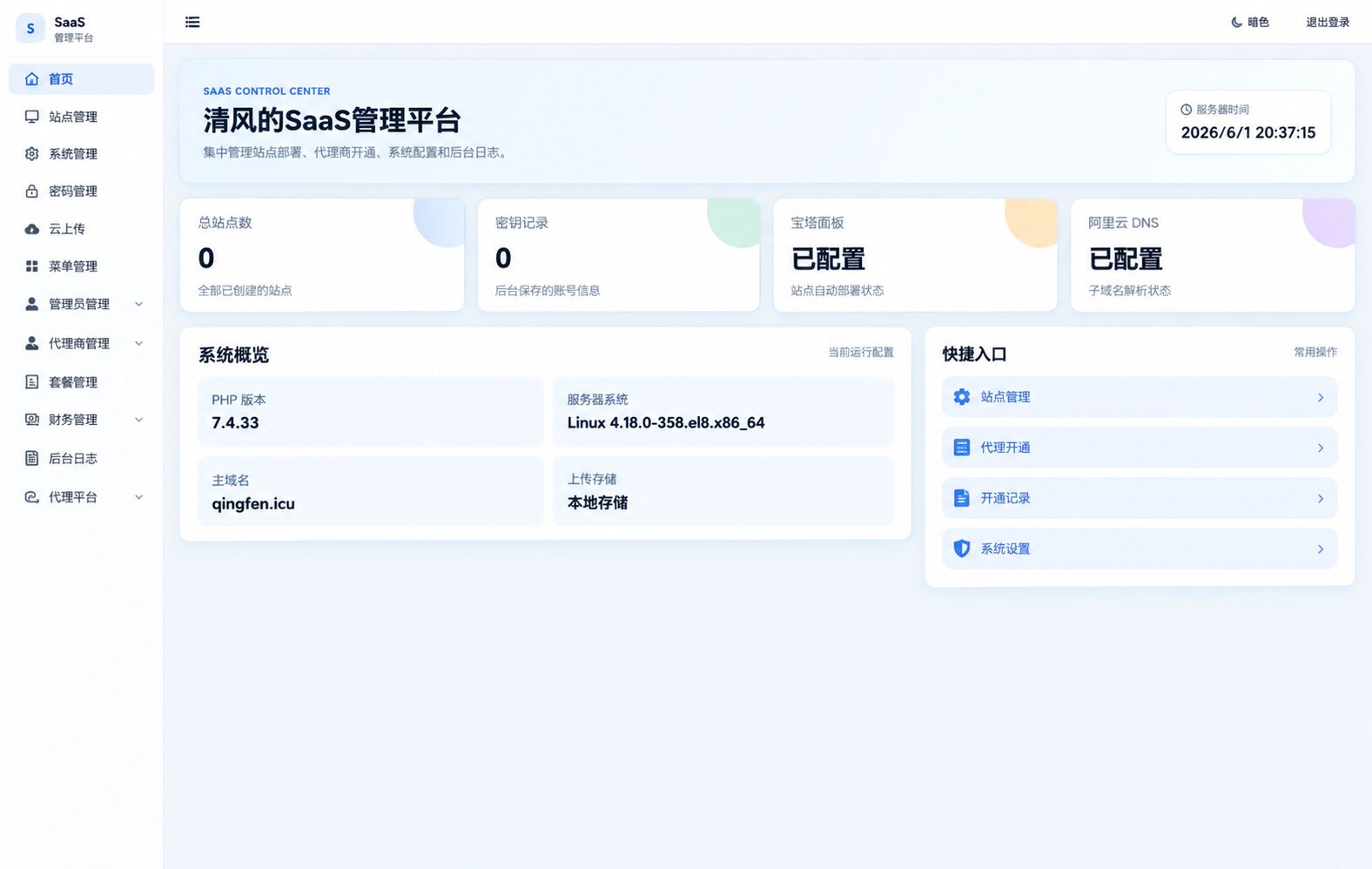The image size is (1372, 869).
Task: Click the main domain qingfen.icu
Action: (x=253, y=504)
